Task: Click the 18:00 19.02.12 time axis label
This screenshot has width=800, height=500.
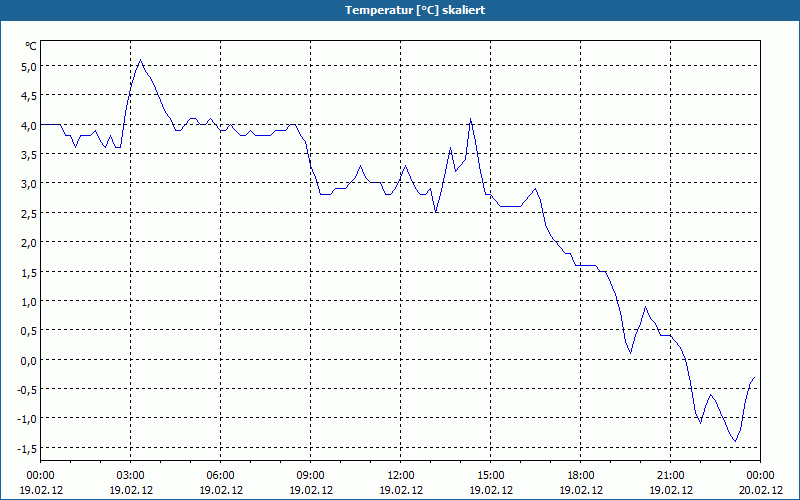Action: [581, 483]
